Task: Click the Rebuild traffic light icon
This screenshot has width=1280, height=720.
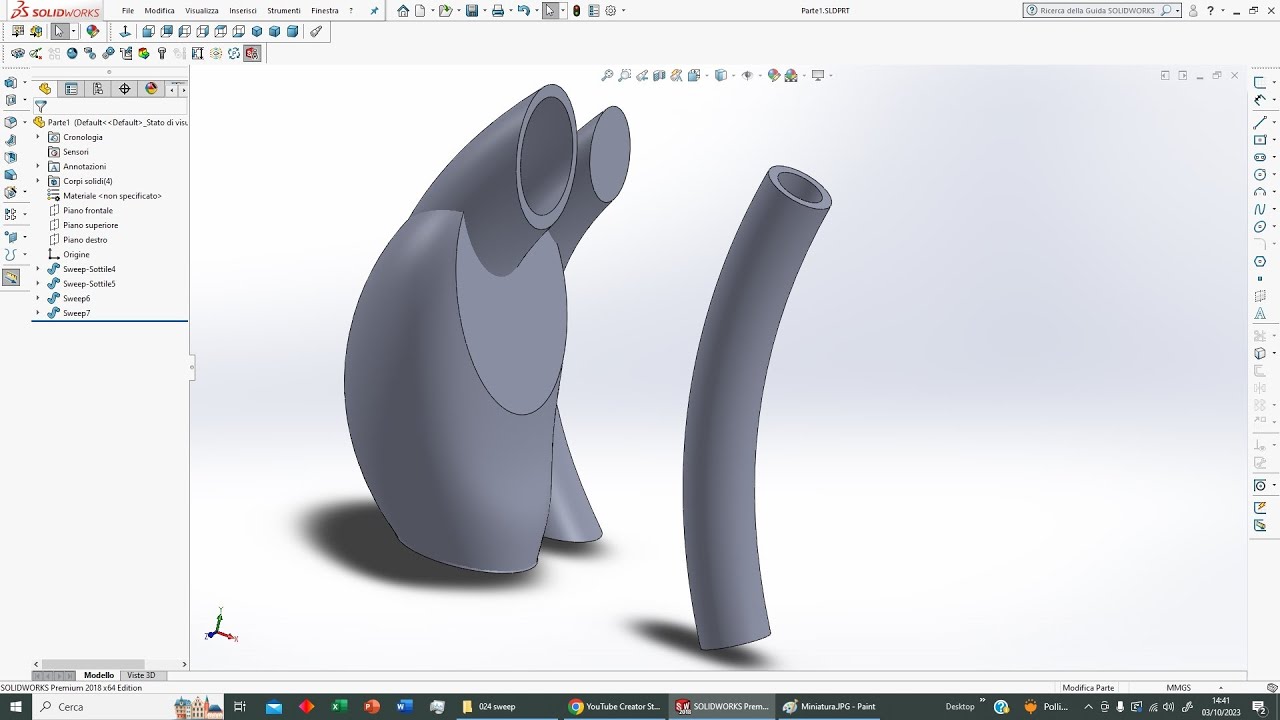Action: [577, 10]
